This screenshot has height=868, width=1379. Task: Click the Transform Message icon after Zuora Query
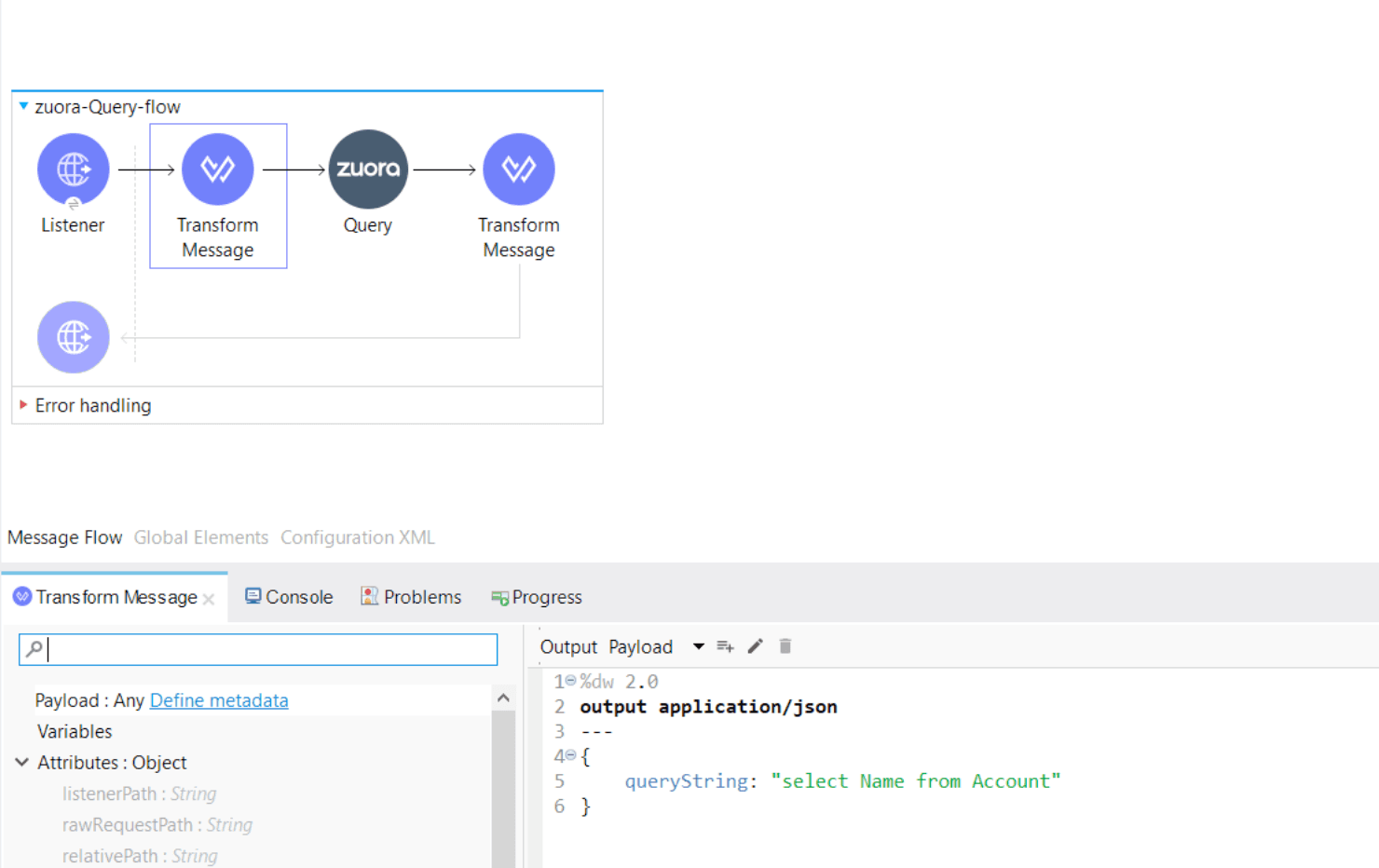[518, 169]
